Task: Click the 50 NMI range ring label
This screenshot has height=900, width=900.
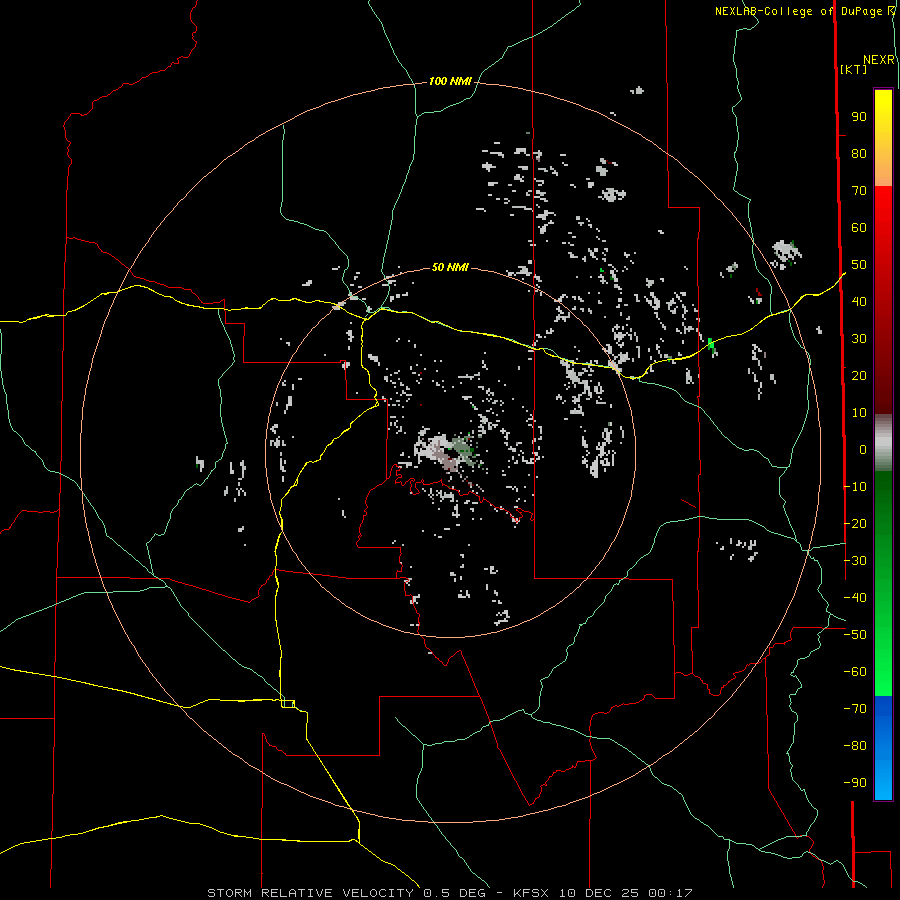Action: pos(450,267)
